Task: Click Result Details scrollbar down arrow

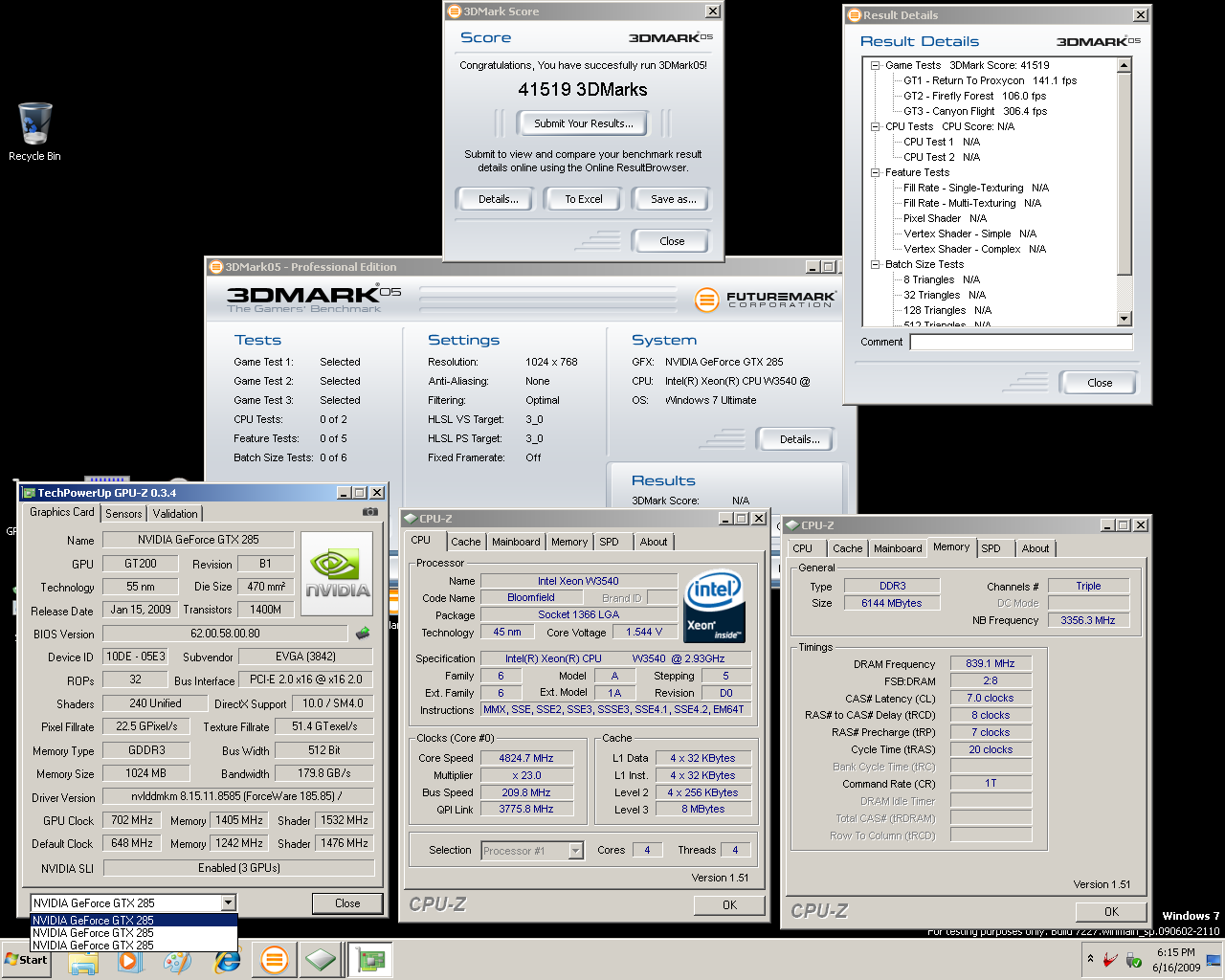Action: 1125,319
